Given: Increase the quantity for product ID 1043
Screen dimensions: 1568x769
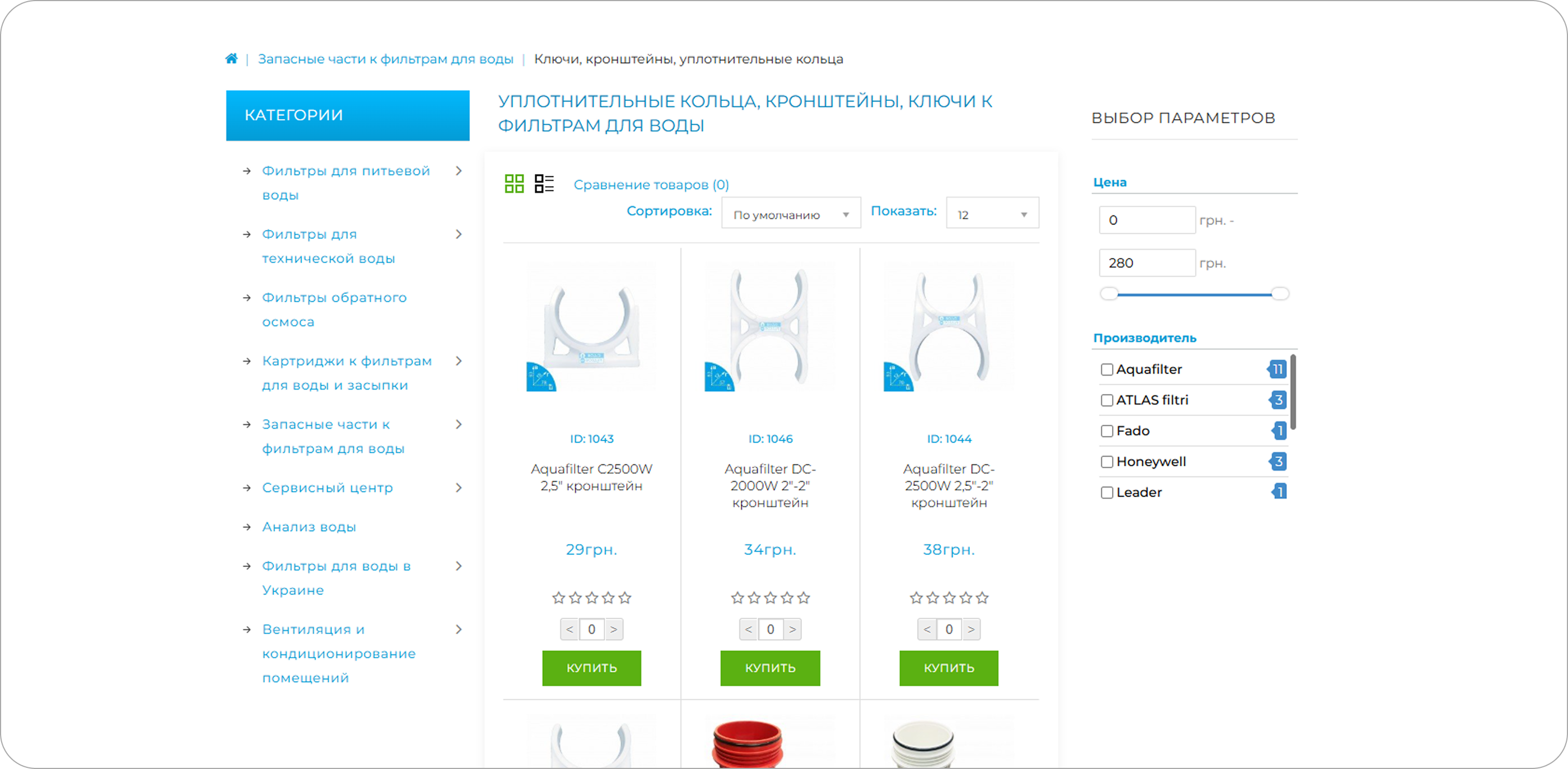Looking at the screenshot, I should [x=614, y=629].
